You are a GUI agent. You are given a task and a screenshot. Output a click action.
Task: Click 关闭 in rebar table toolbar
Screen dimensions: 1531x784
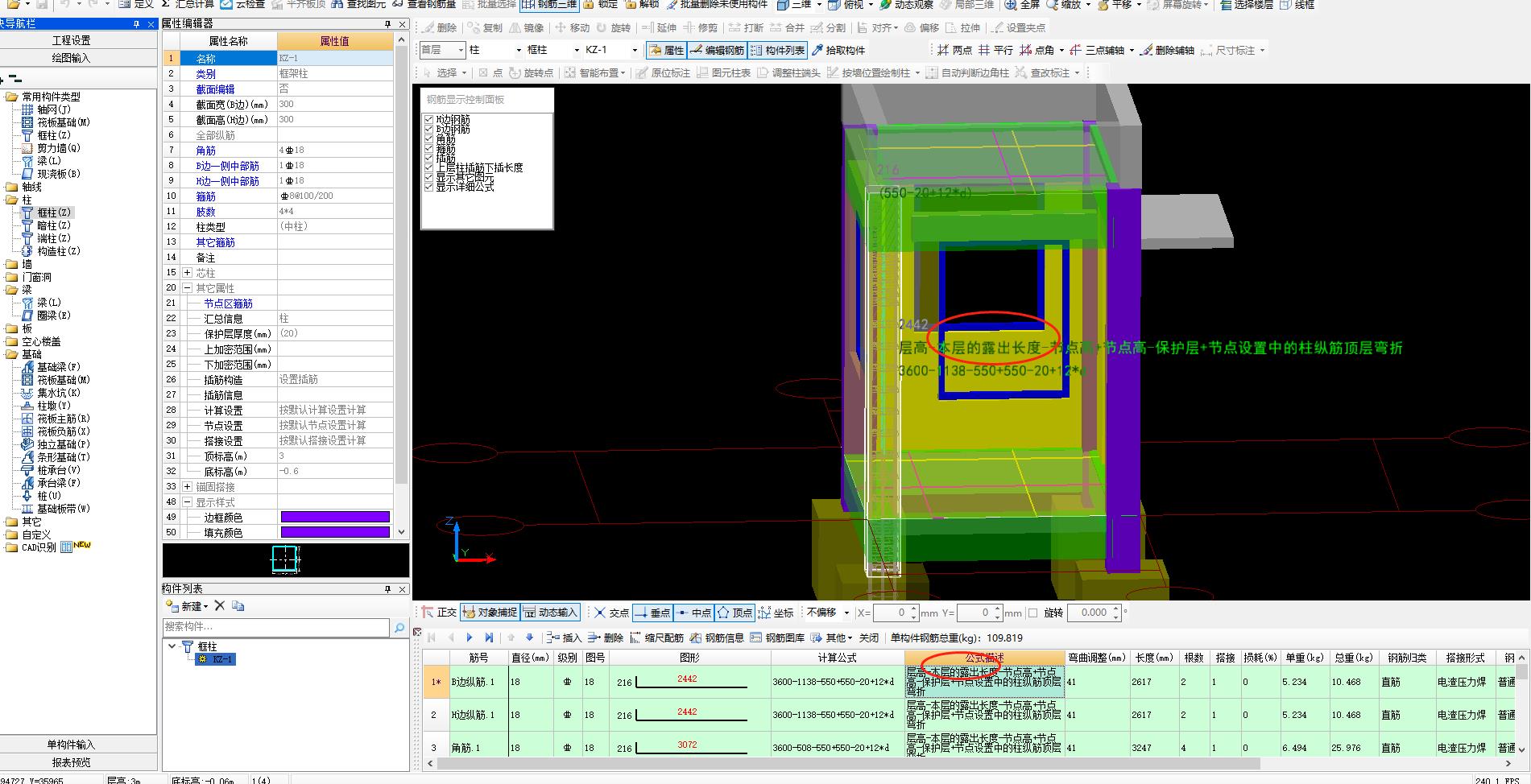(x=869, y=638)
